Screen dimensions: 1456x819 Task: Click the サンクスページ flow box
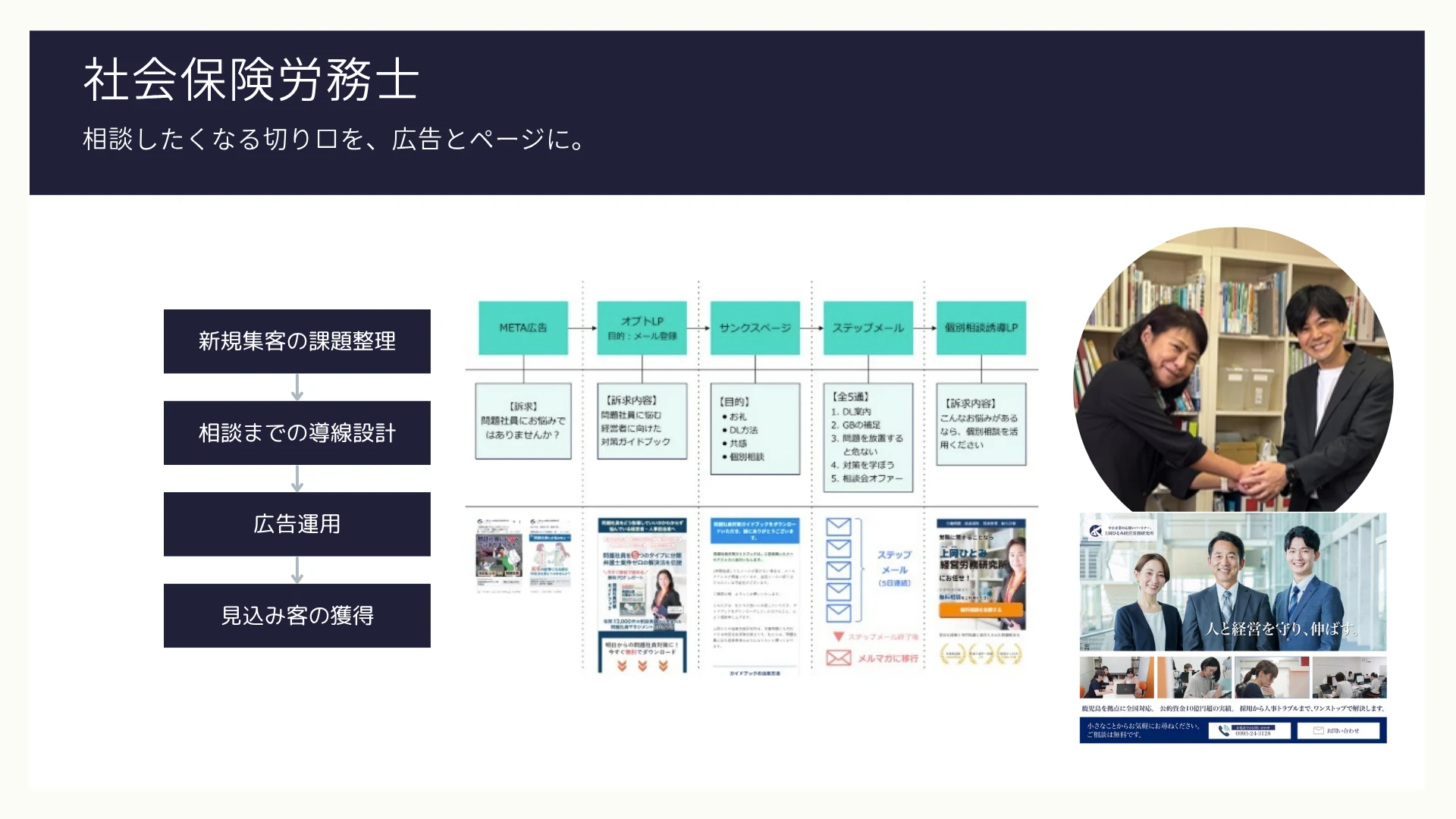coord(755,328)
